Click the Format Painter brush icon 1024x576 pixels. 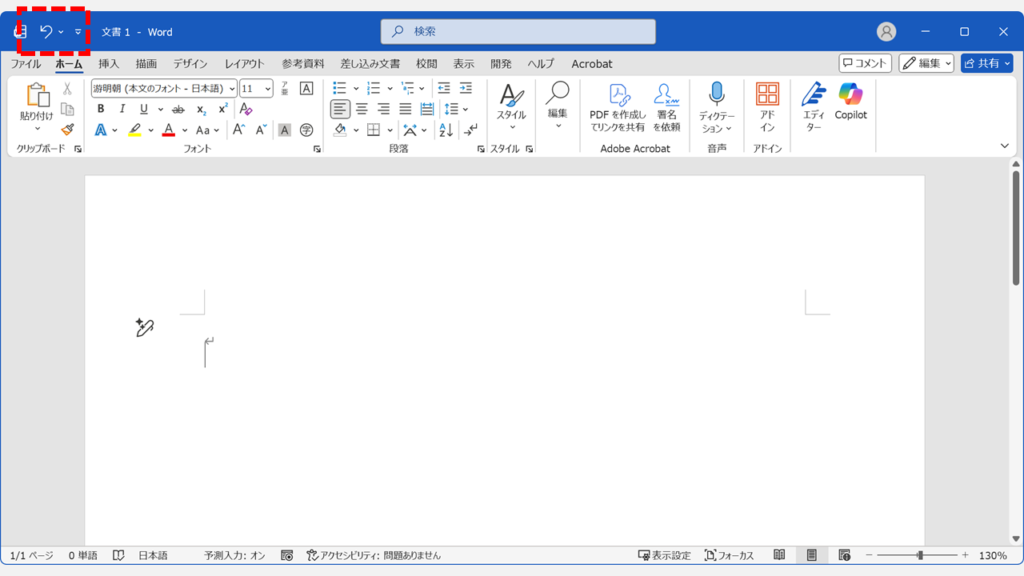tap(67, 130)
